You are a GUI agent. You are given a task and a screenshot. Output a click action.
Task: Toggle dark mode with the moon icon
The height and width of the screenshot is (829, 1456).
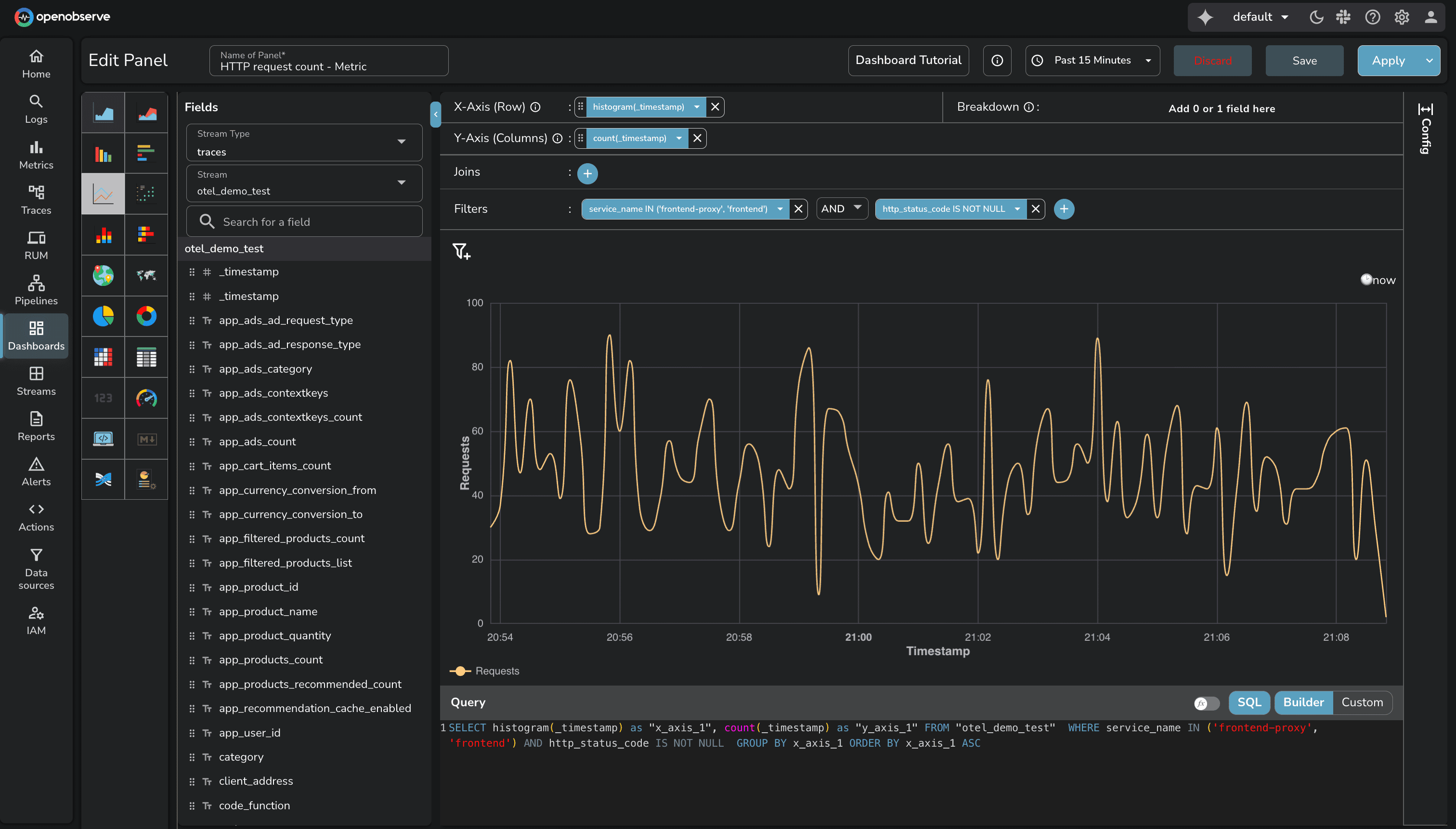pyautogui.click(x=1316, y=16)
